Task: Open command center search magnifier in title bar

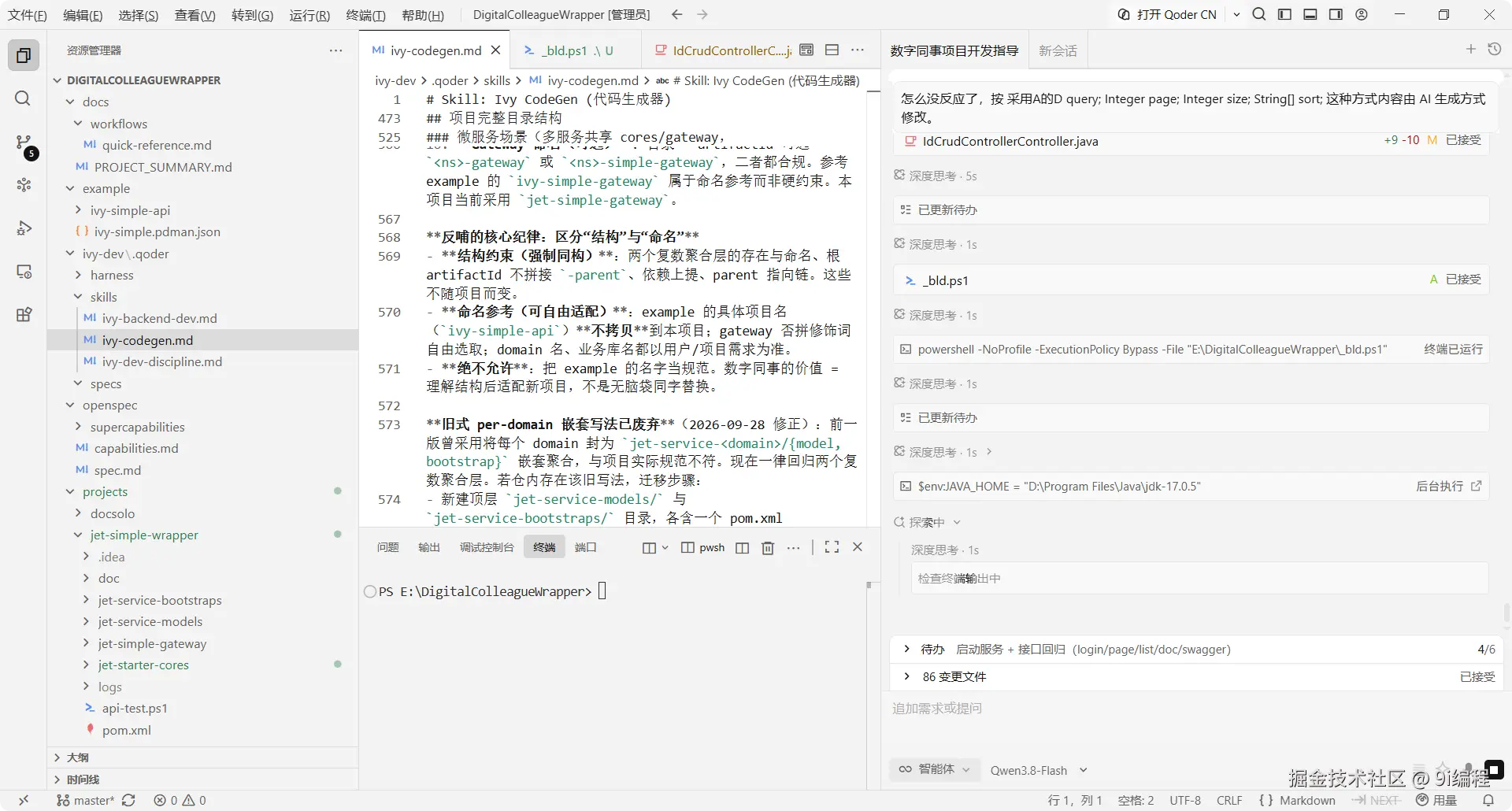Action: (x=1259, y=14)
